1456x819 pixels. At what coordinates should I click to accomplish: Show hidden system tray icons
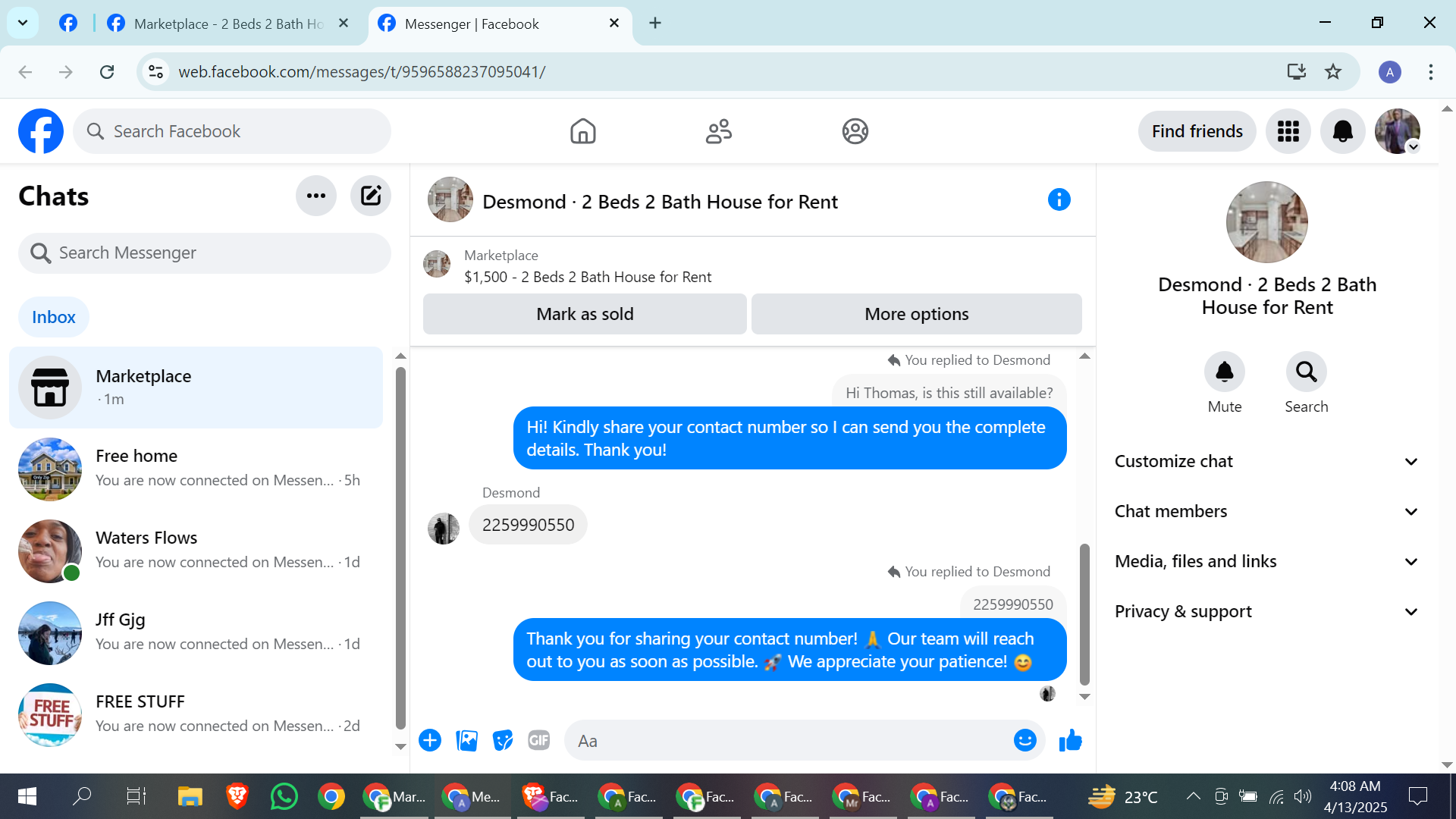click(x=1193, y=796)
